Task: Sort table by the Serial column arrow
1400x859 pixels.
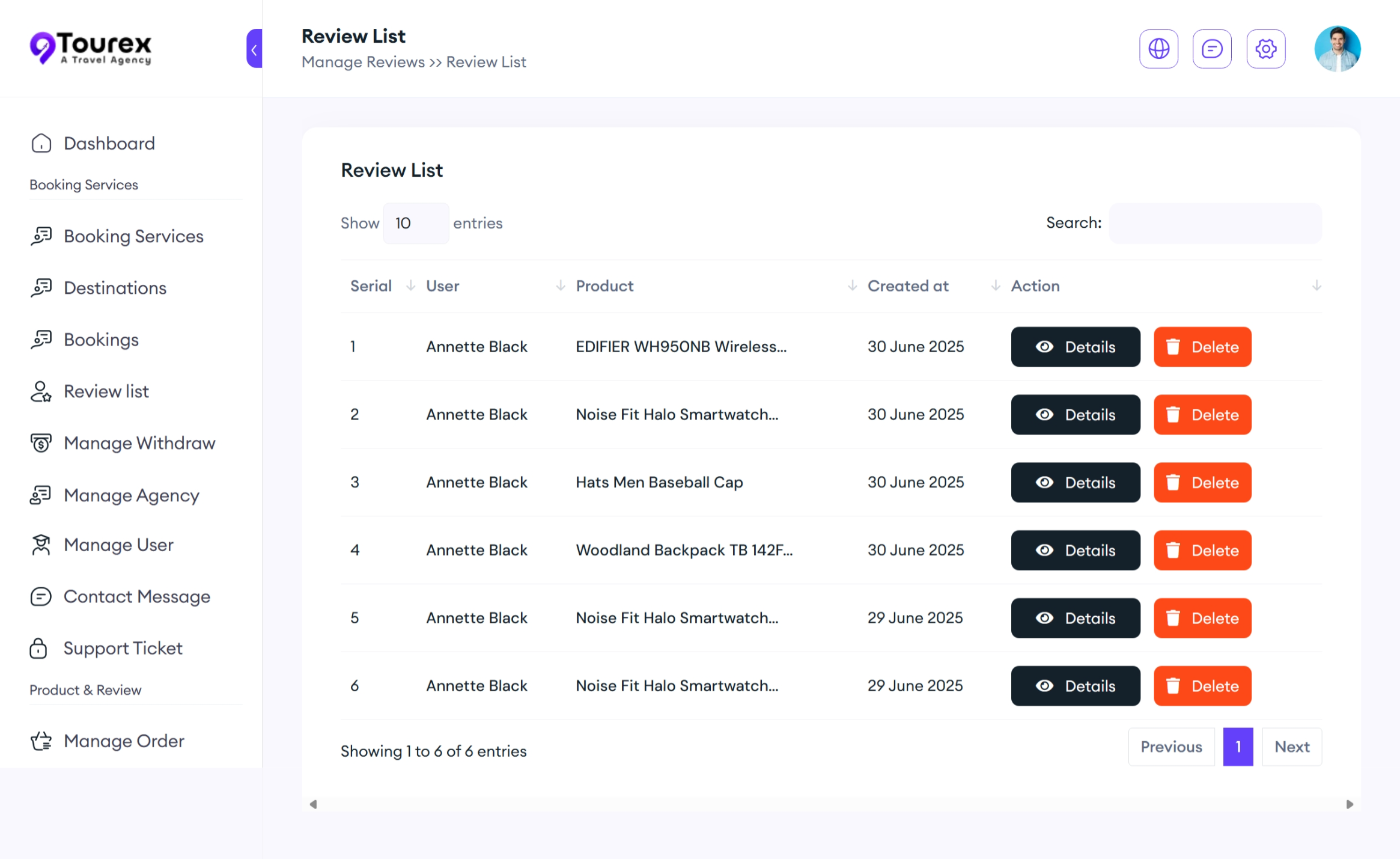Action: [410, 286]
